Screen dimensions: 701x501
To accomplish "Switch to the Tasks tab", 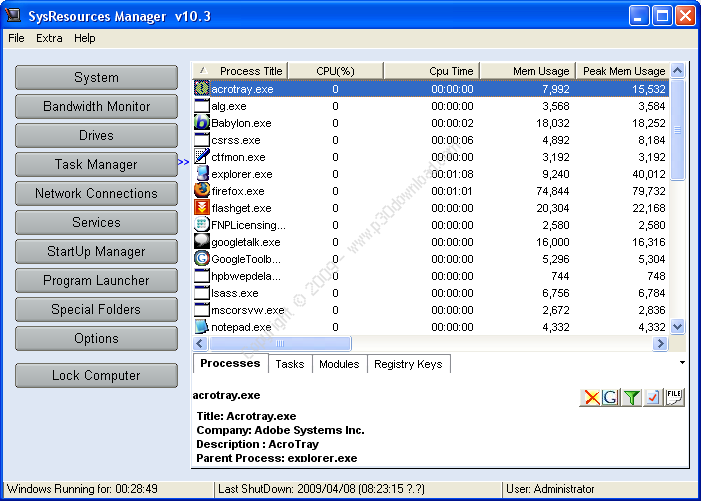I will (x=290, y=364).
